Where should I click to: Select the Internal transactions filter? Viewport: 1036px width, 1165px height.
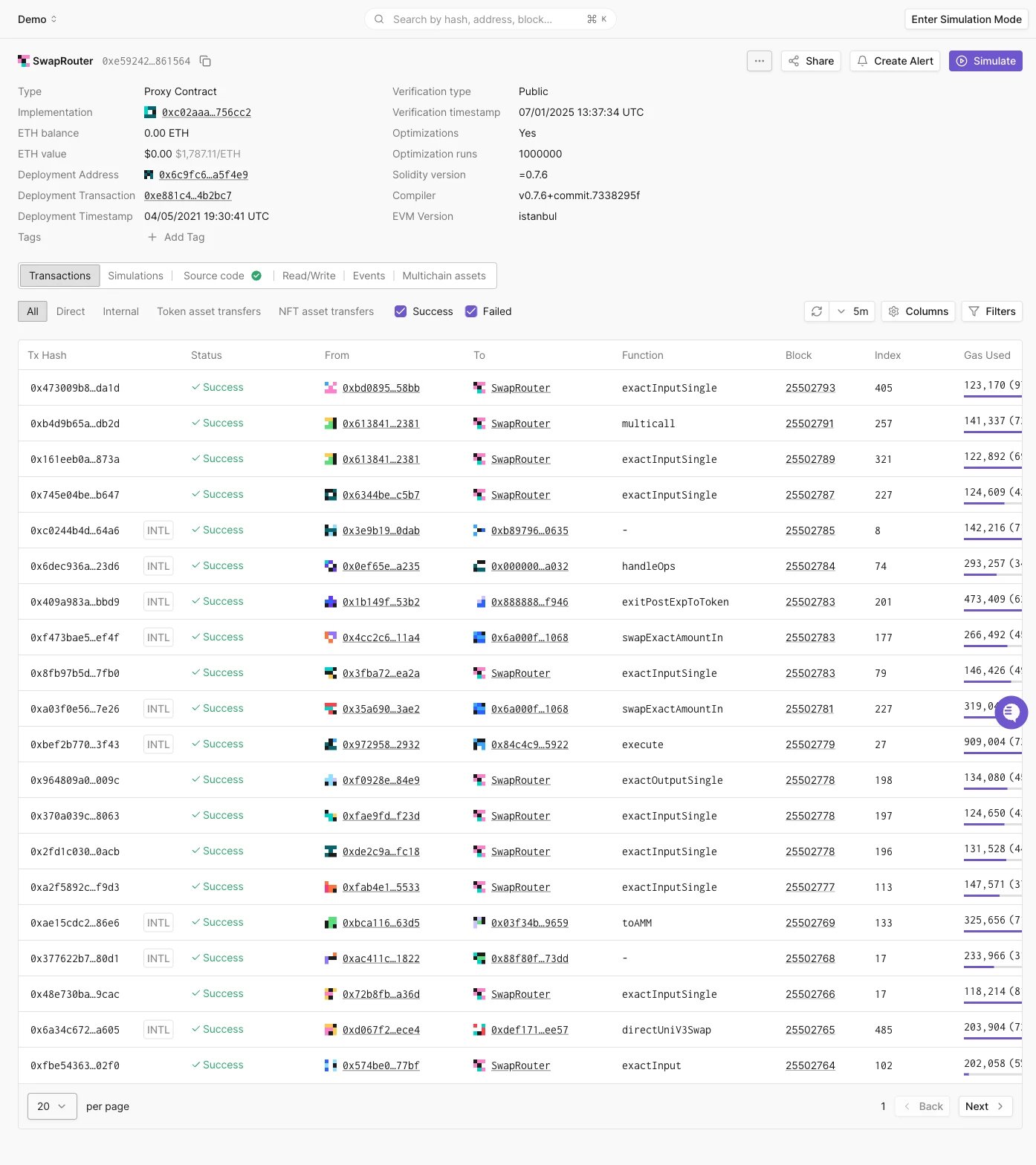(x=121, y=311)
